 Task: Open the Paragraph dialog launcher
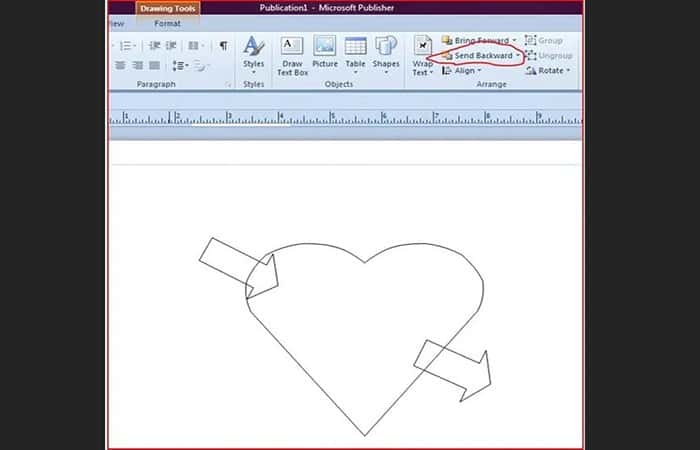pos(228,84)
